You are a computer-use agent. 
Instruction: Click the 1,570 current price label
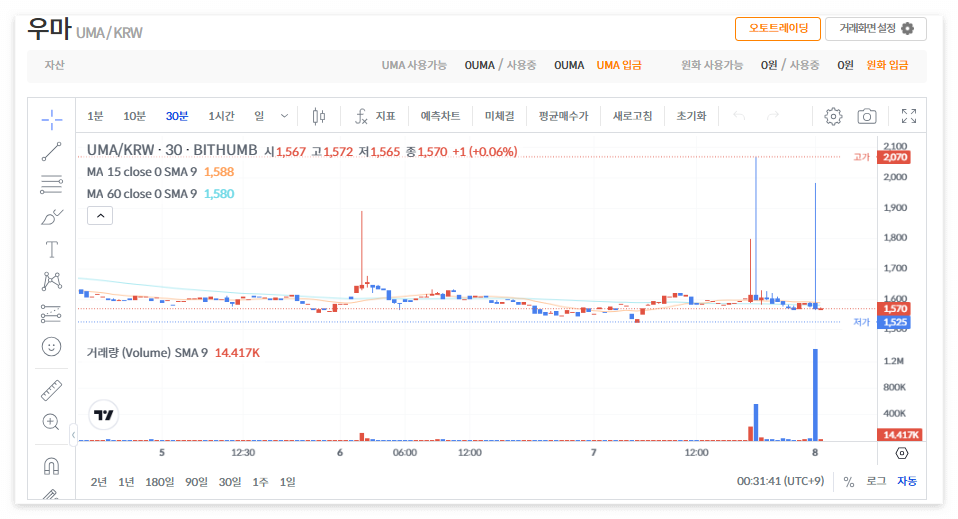[894, 309]
